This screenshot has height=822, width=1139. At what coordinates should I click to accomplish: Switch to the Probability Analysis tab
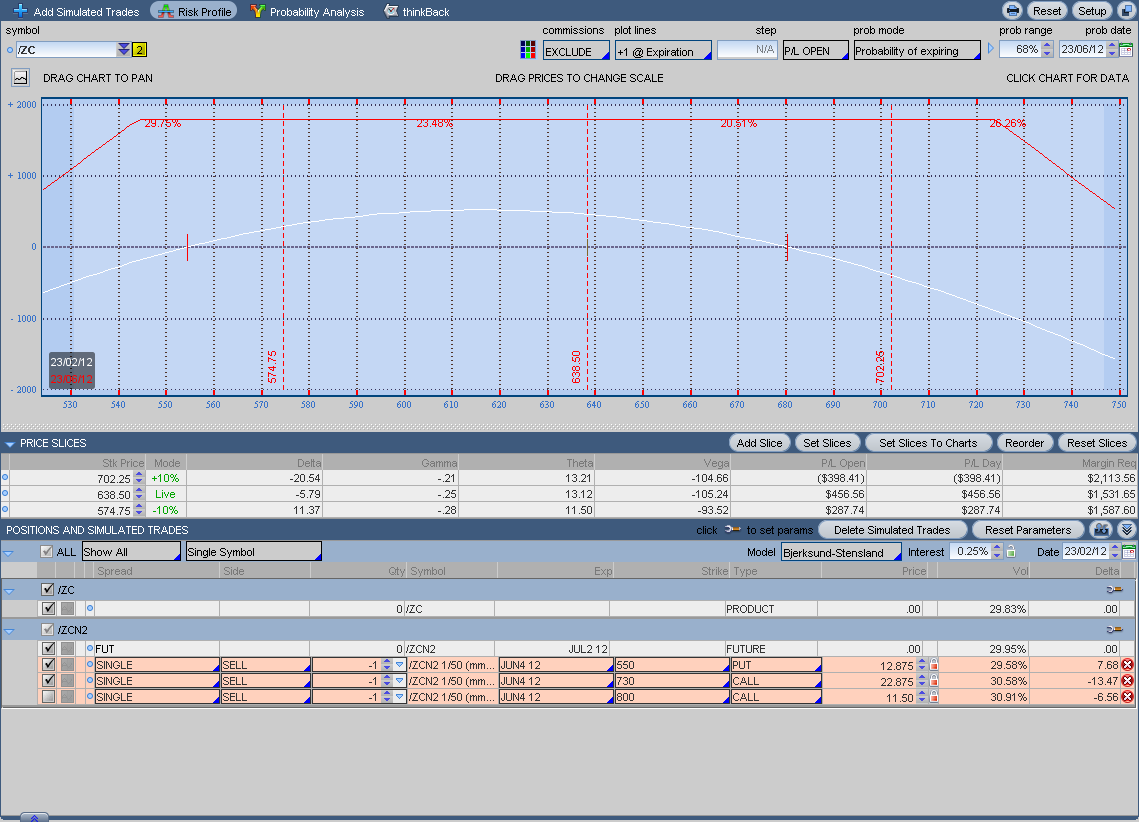pos(306,12)
